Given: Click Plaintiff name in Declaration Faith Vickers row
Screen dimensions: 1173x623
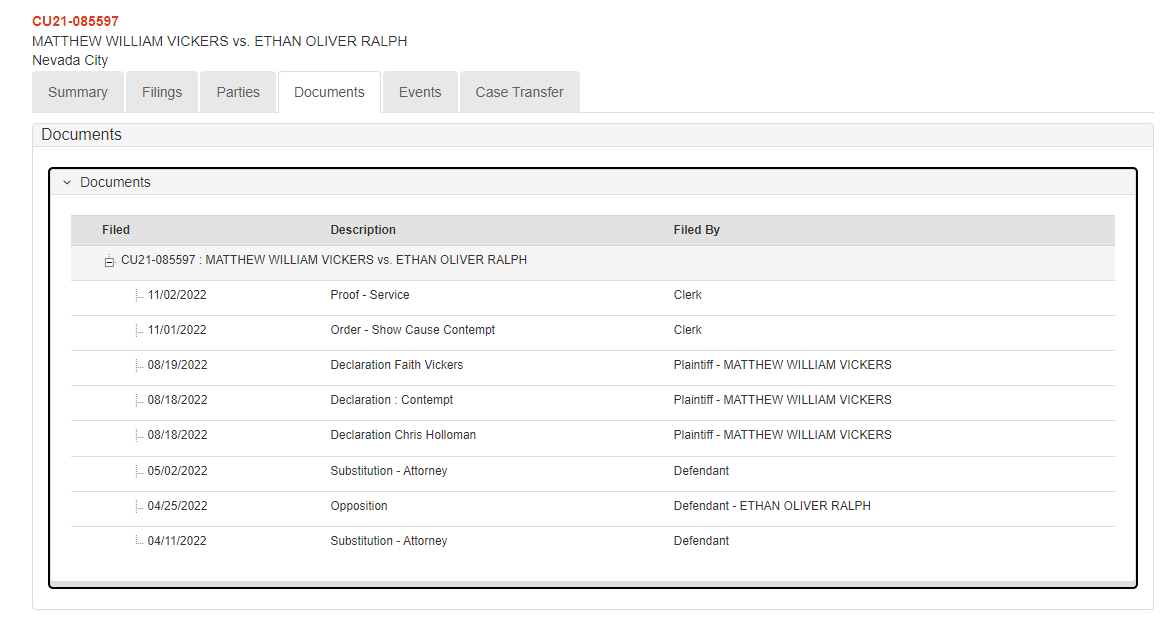Looking at the screenshot, I should [x=782, y=365].
